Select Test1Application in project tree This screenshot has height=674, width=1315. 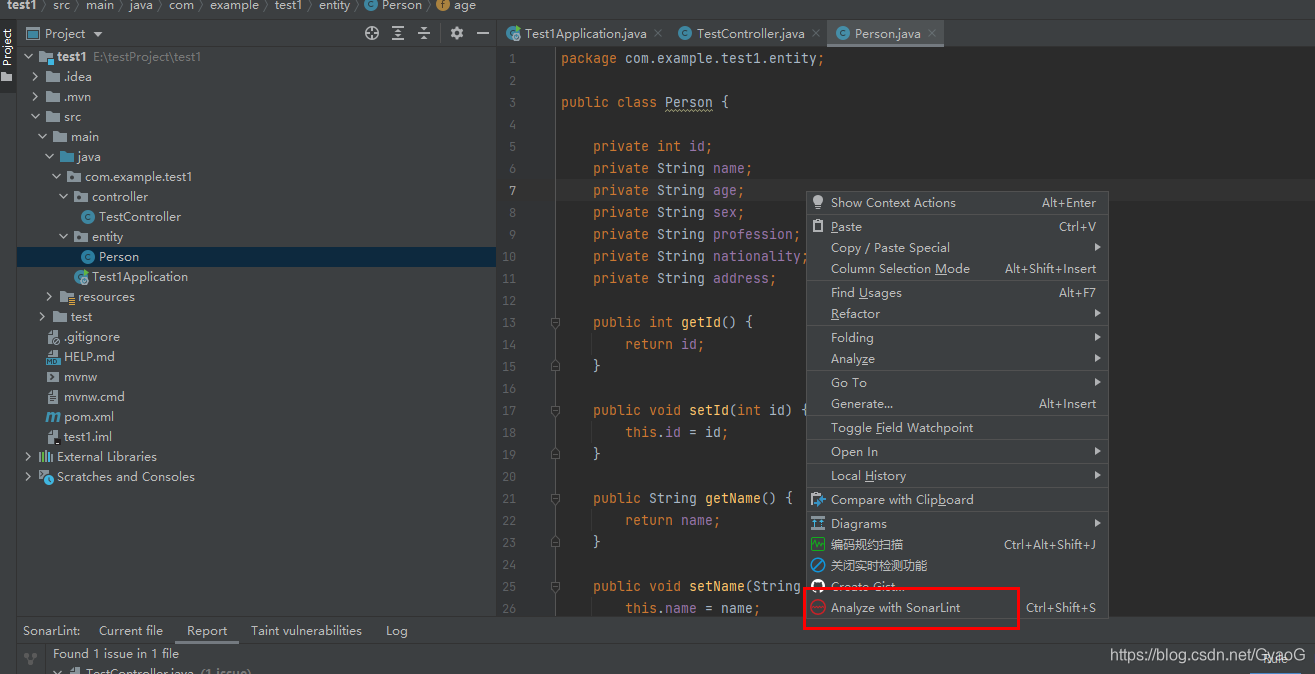pyautogui.click(x=140, y=277)
